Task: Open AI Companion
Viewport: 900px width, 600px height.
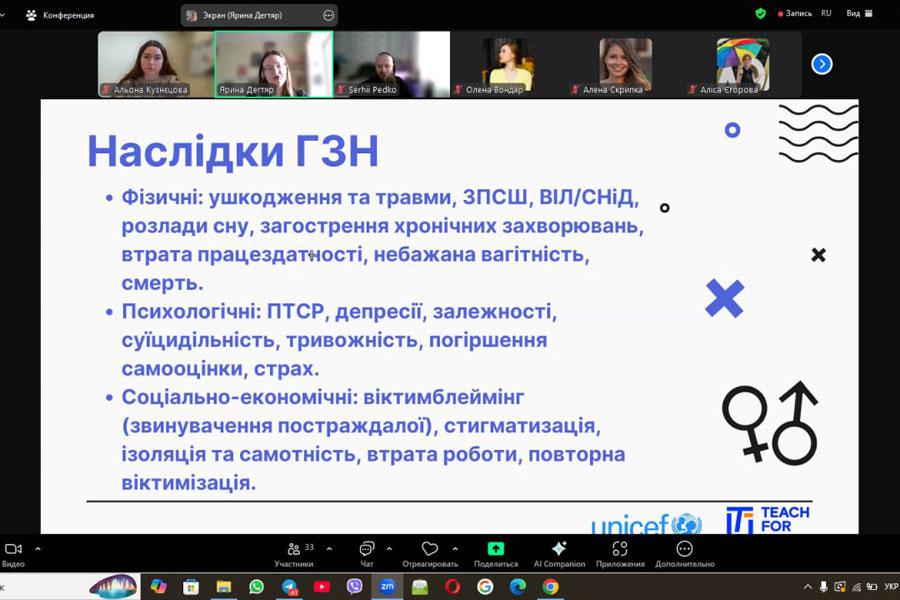Action: pyautogui.click(x=559, y=551)
